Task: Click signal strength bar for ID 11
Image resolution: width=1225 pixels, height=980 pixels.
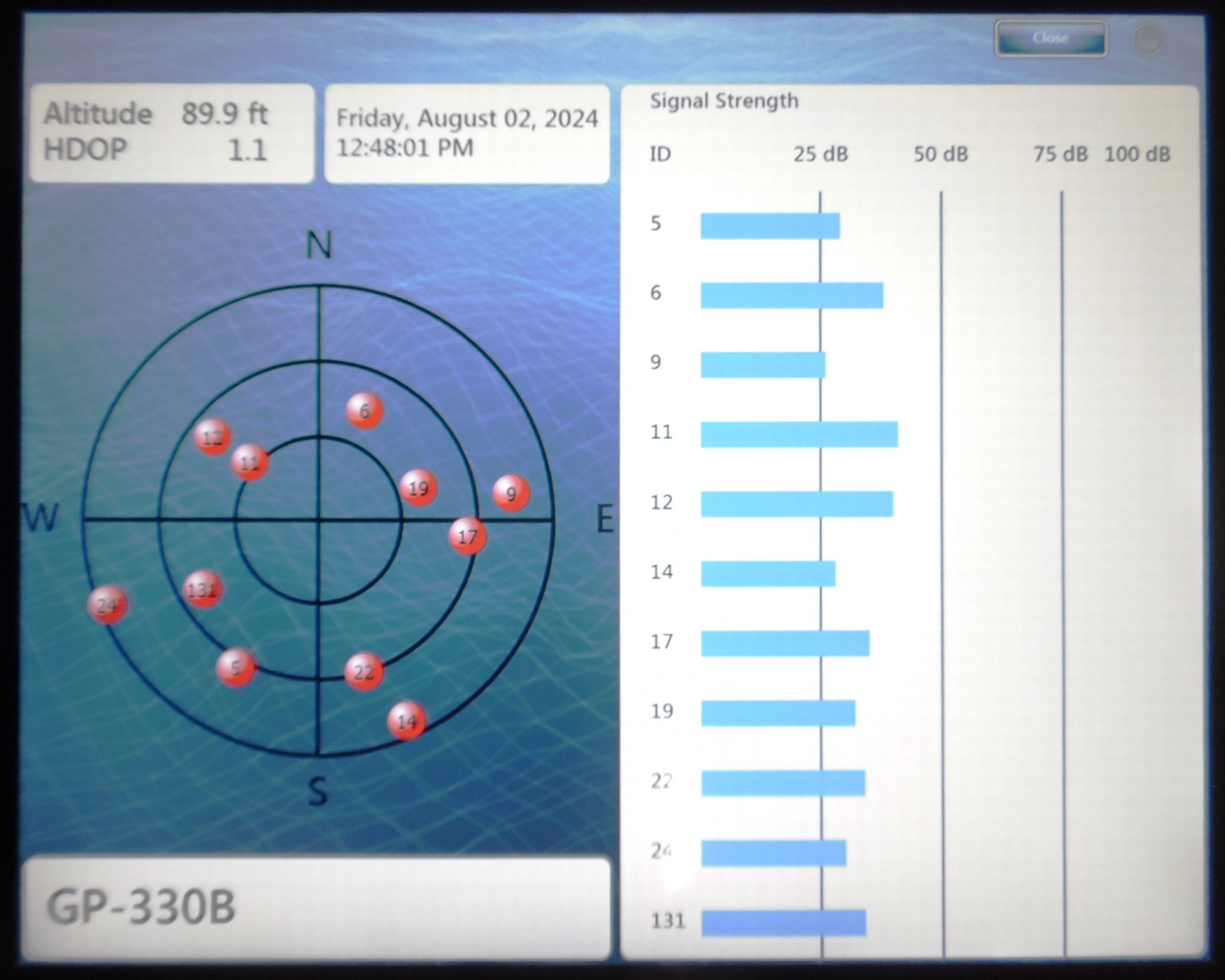Action: coord(799,434)
